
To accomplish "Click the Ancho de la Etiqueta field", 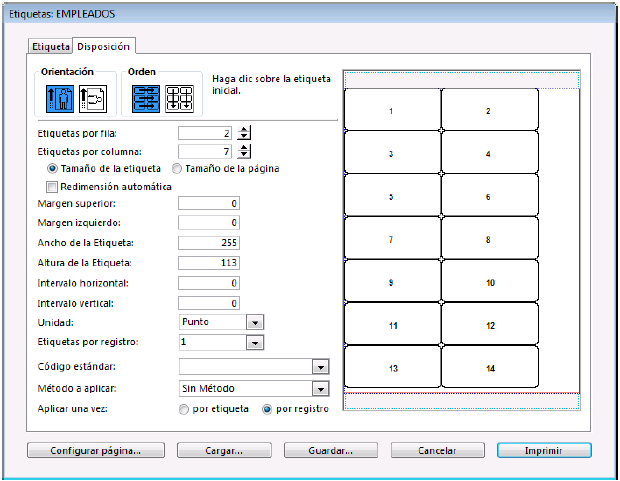I will coord(209,242).
